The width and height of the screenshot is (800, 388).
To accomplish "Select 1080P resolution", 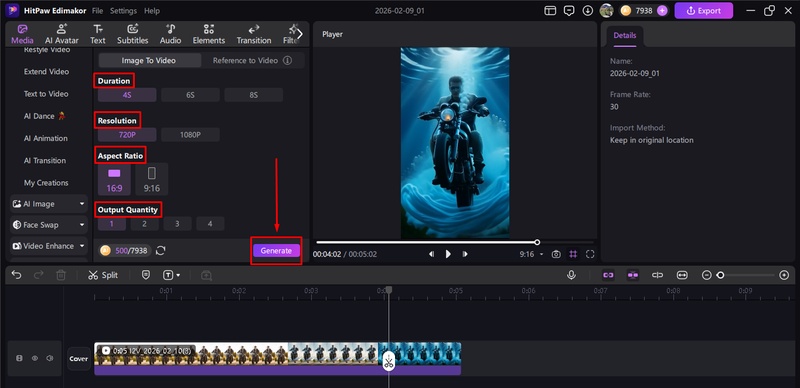I will coord(190,135).
